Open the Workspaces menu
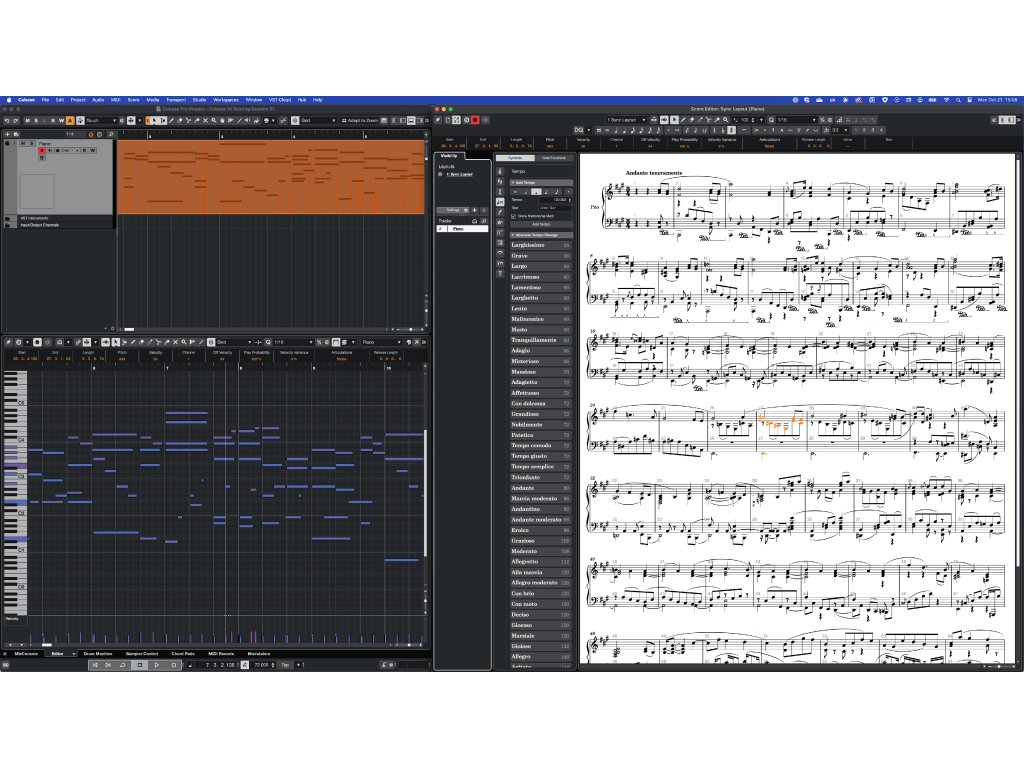Image resolution: width=1024 pixels, height=768 pixels. [226, 100]
